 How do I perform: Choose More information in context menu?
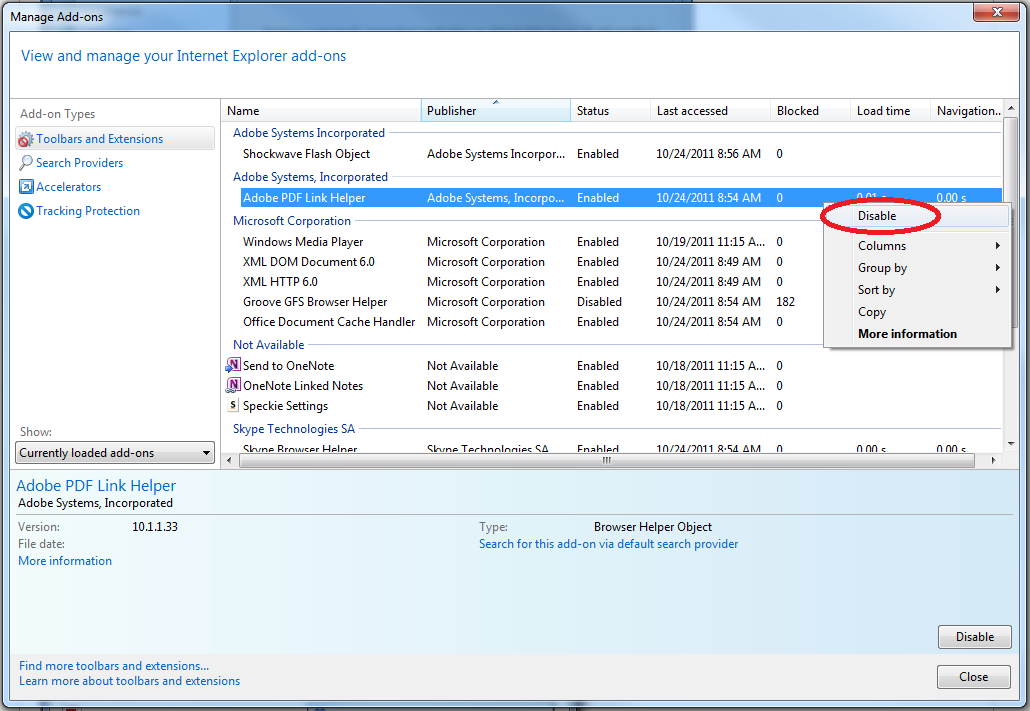coord(917,334)
